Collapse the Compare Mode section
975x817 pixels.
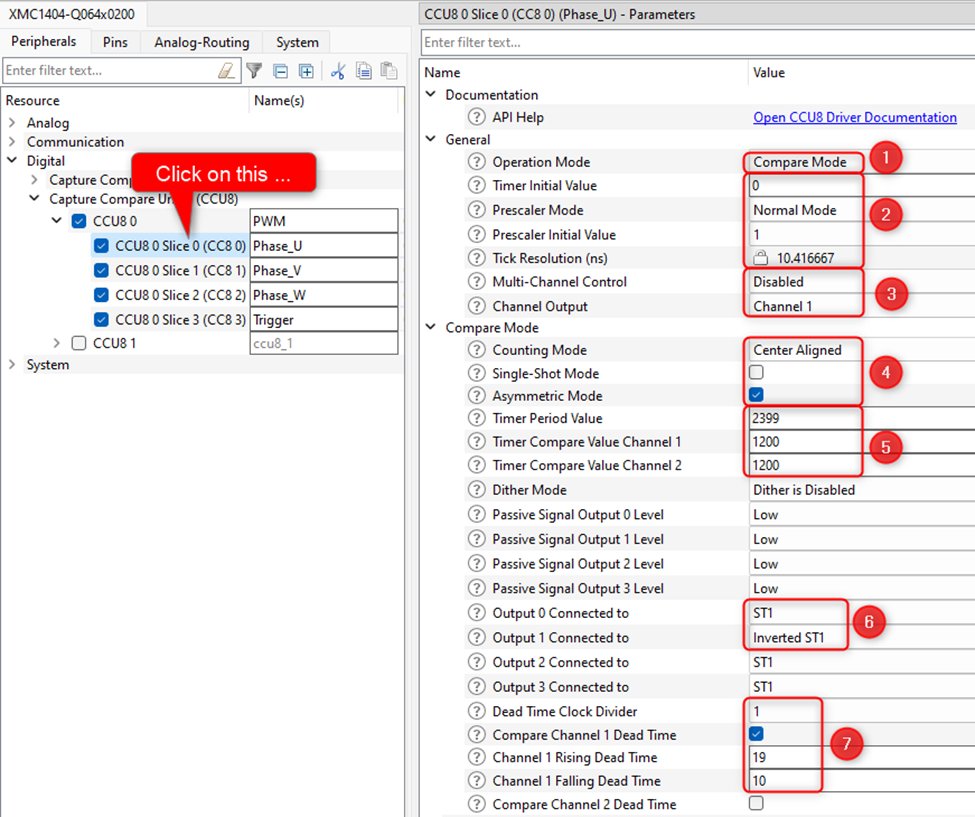[430, 327]
